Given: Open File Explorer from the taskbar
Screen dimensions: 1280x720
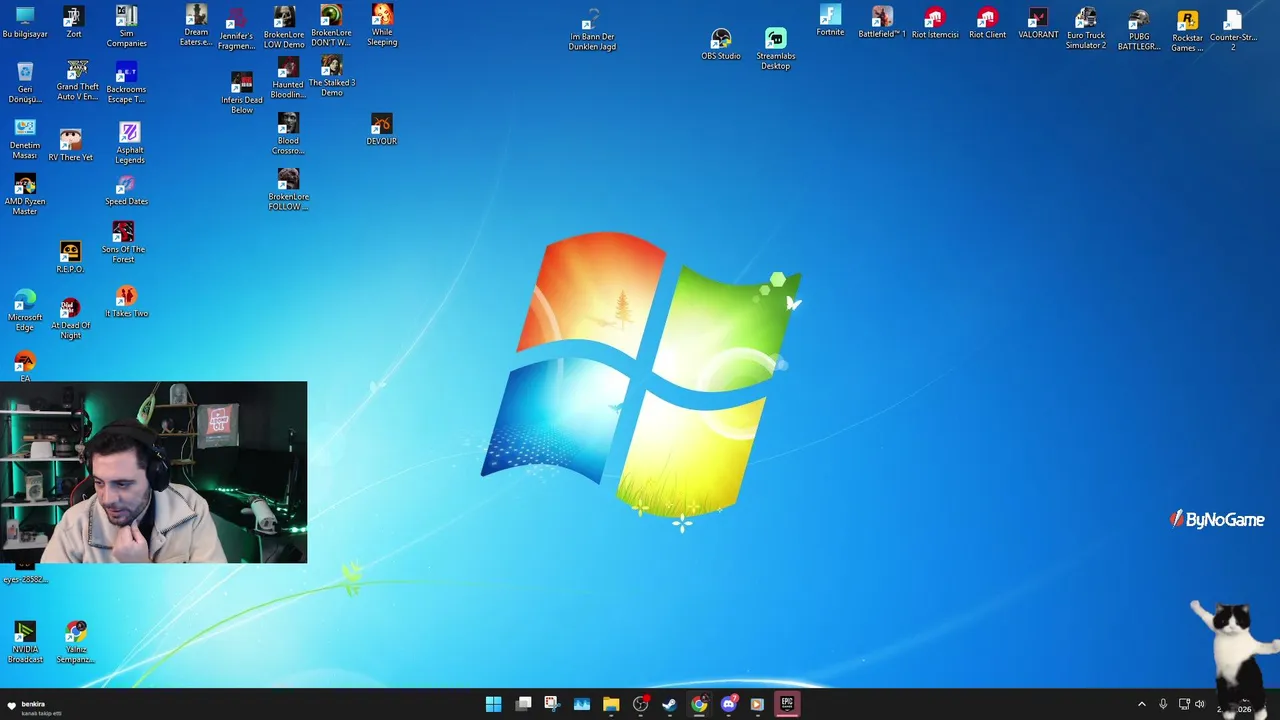Looking at the screenshot, I should click(611, 704).
